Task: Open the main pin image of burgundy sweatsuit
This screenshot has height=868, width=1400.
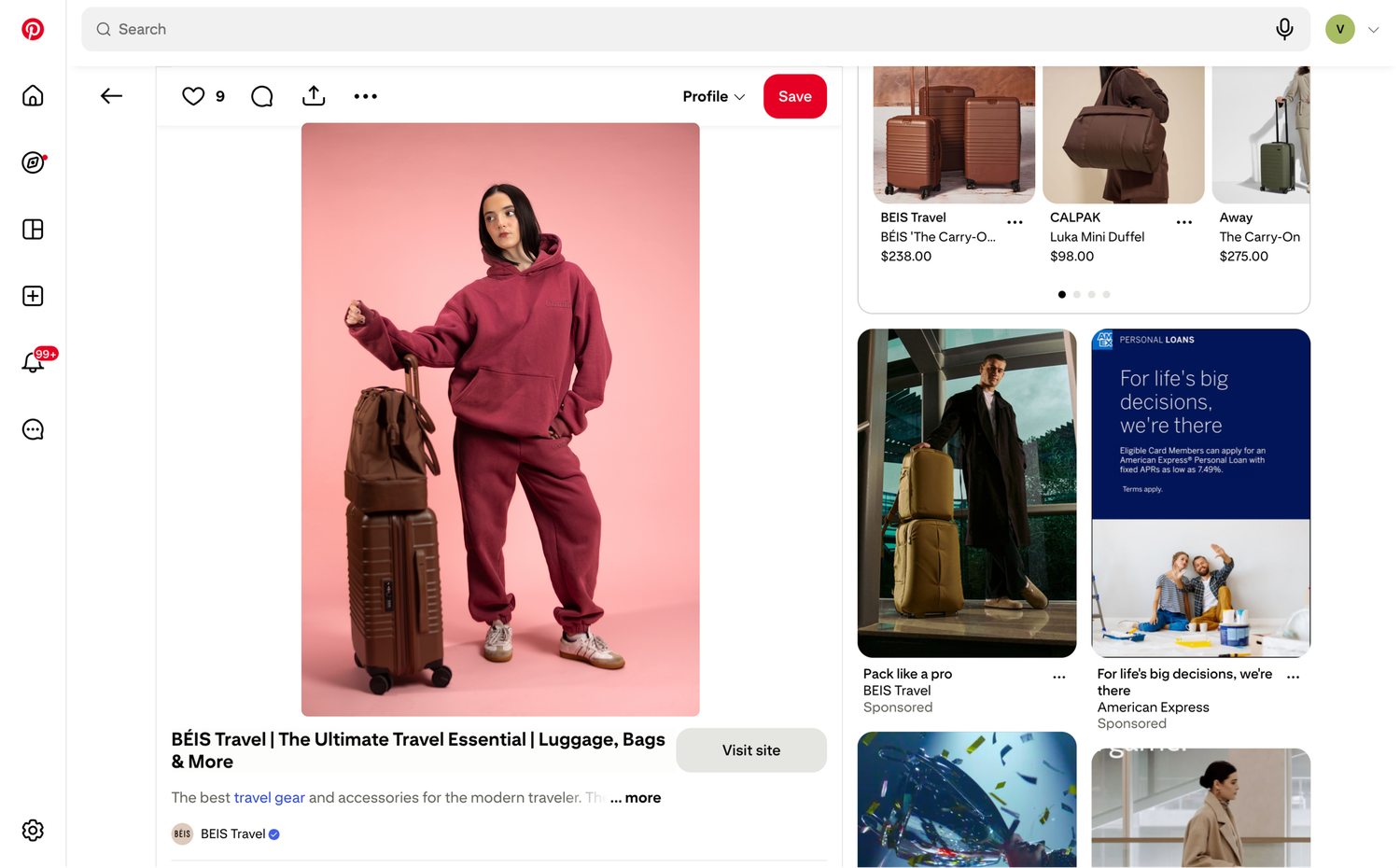Action: tap(500, 420)
